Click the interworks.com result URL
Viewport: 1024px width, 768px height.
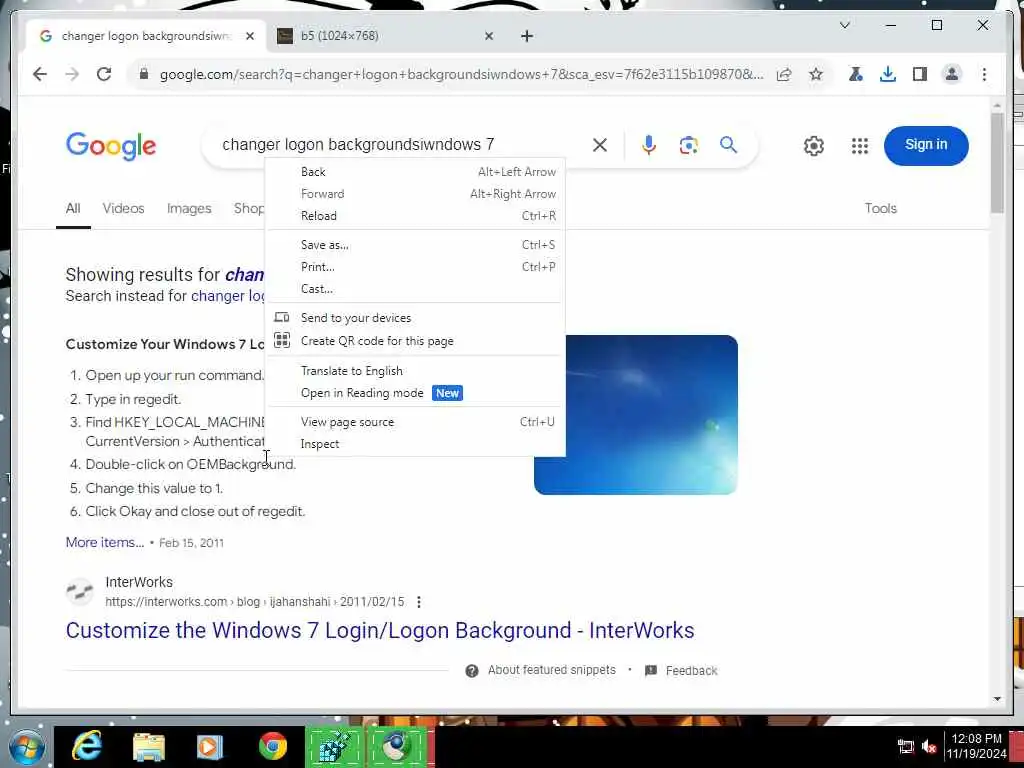(x=255, y=601)
